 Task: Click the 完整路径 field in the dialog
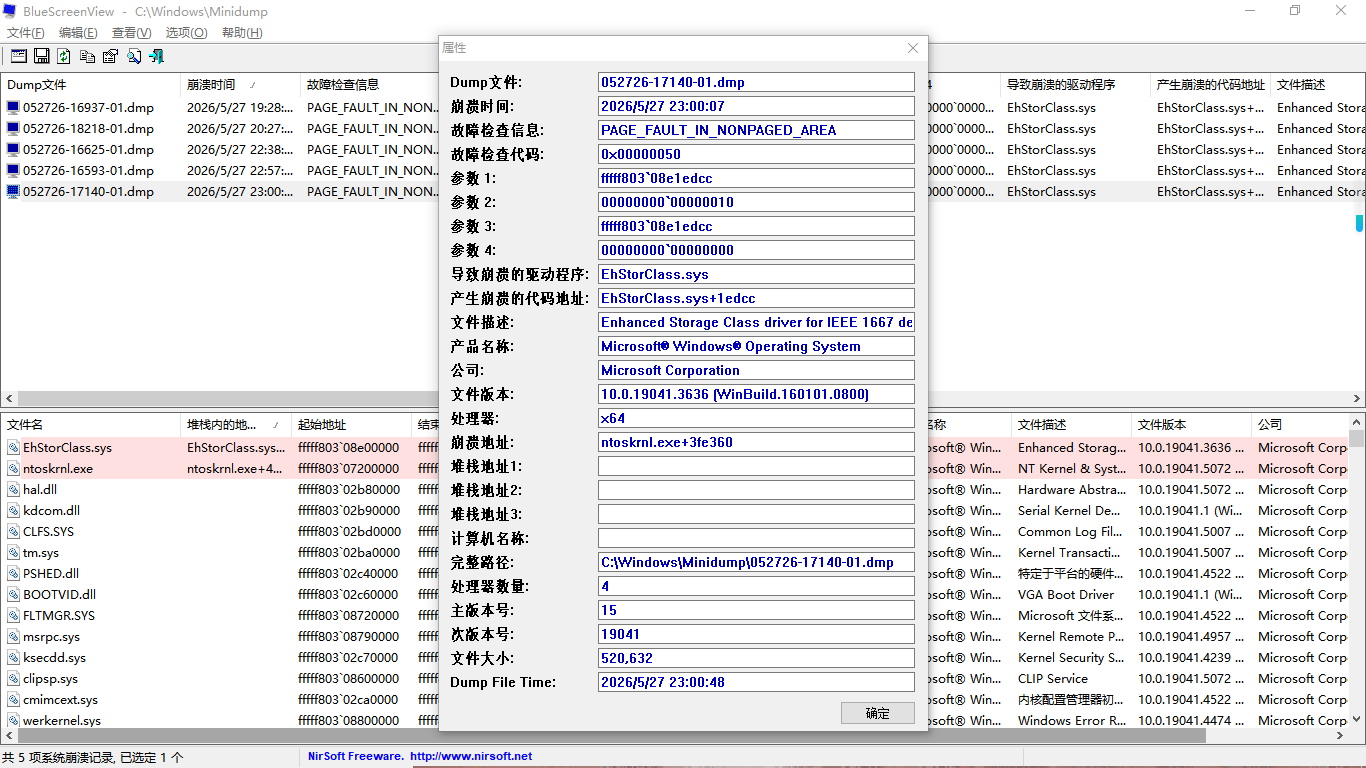pos(756,562)
